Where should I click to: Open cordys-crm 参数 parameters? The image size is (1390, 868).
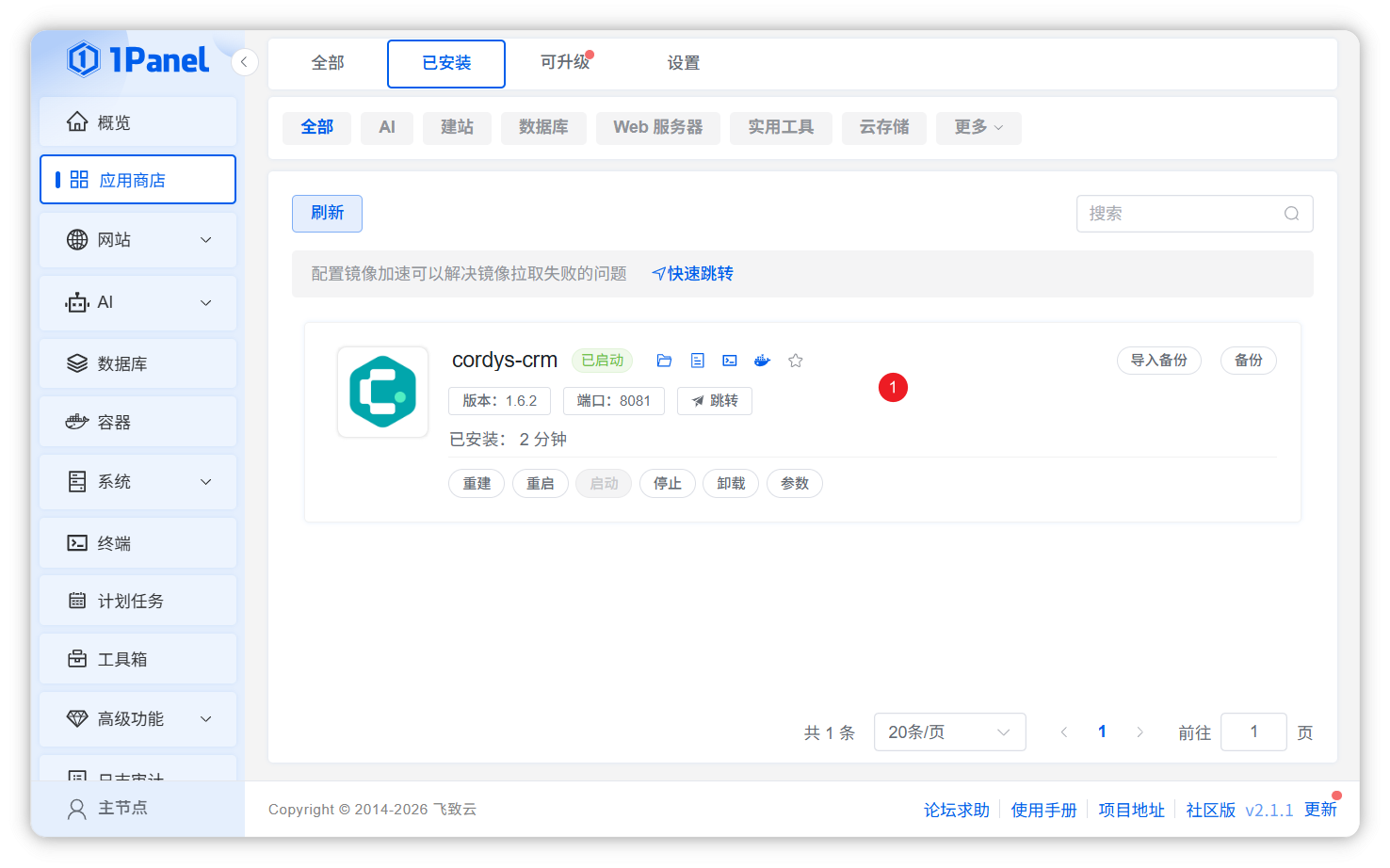(795, 484)
